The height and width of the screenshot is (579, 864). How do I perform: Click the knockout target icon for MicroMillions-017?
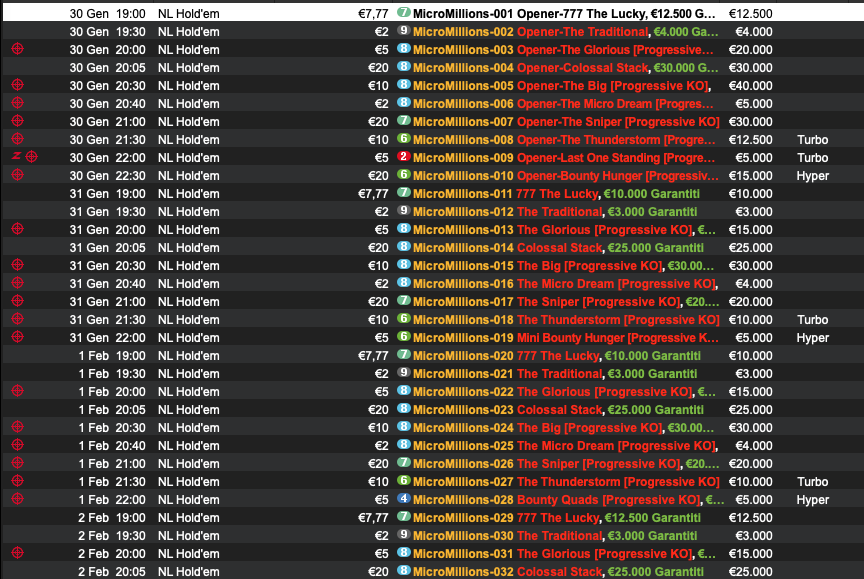pyautogui.click(x=18, y=301)
